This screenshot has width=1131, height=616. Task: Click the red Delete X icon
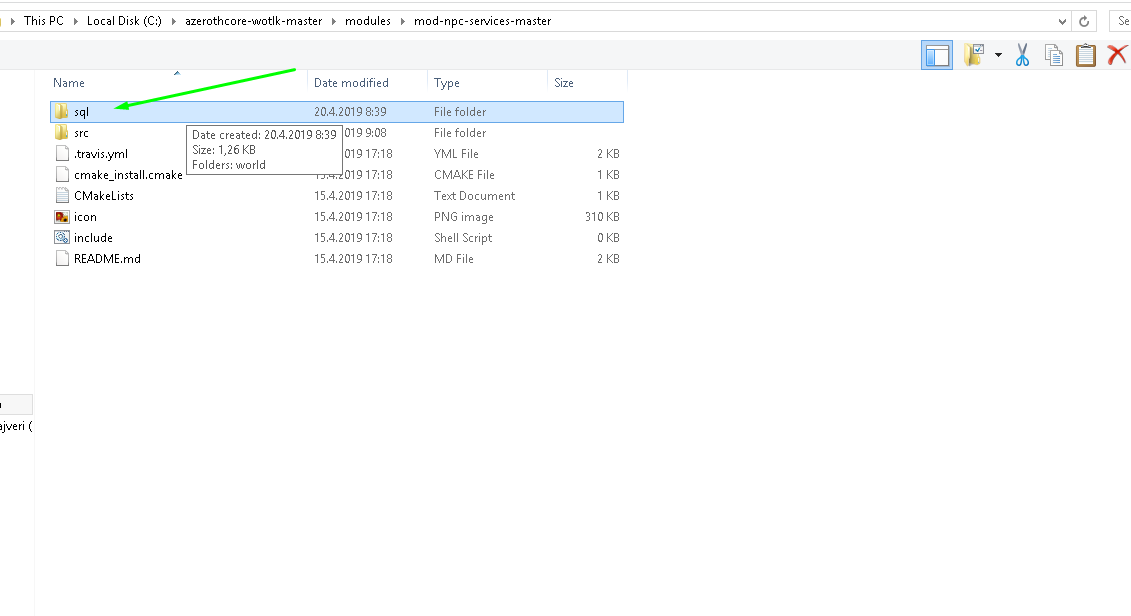tap(1117, 55)
